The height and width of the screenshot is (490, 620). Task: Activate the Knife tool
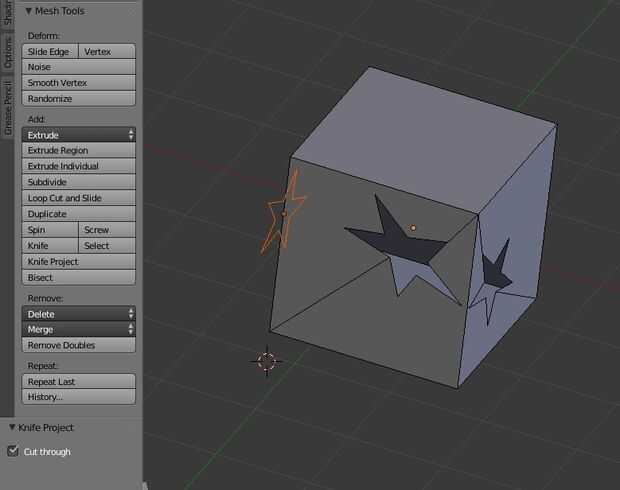(x=50, y=246)
